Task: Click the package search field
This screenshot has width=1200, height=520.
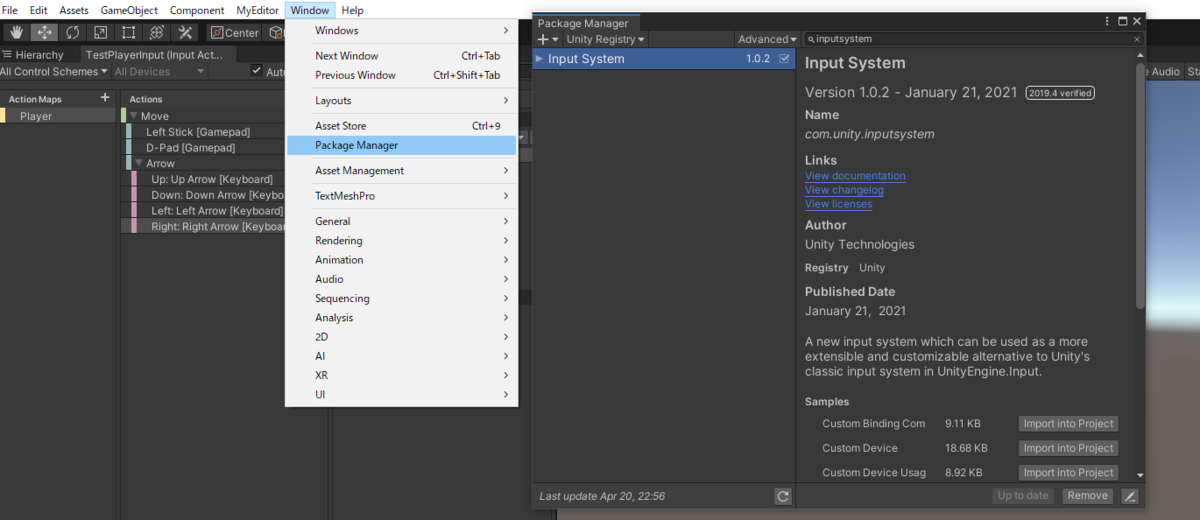Action: click(974, 39)
